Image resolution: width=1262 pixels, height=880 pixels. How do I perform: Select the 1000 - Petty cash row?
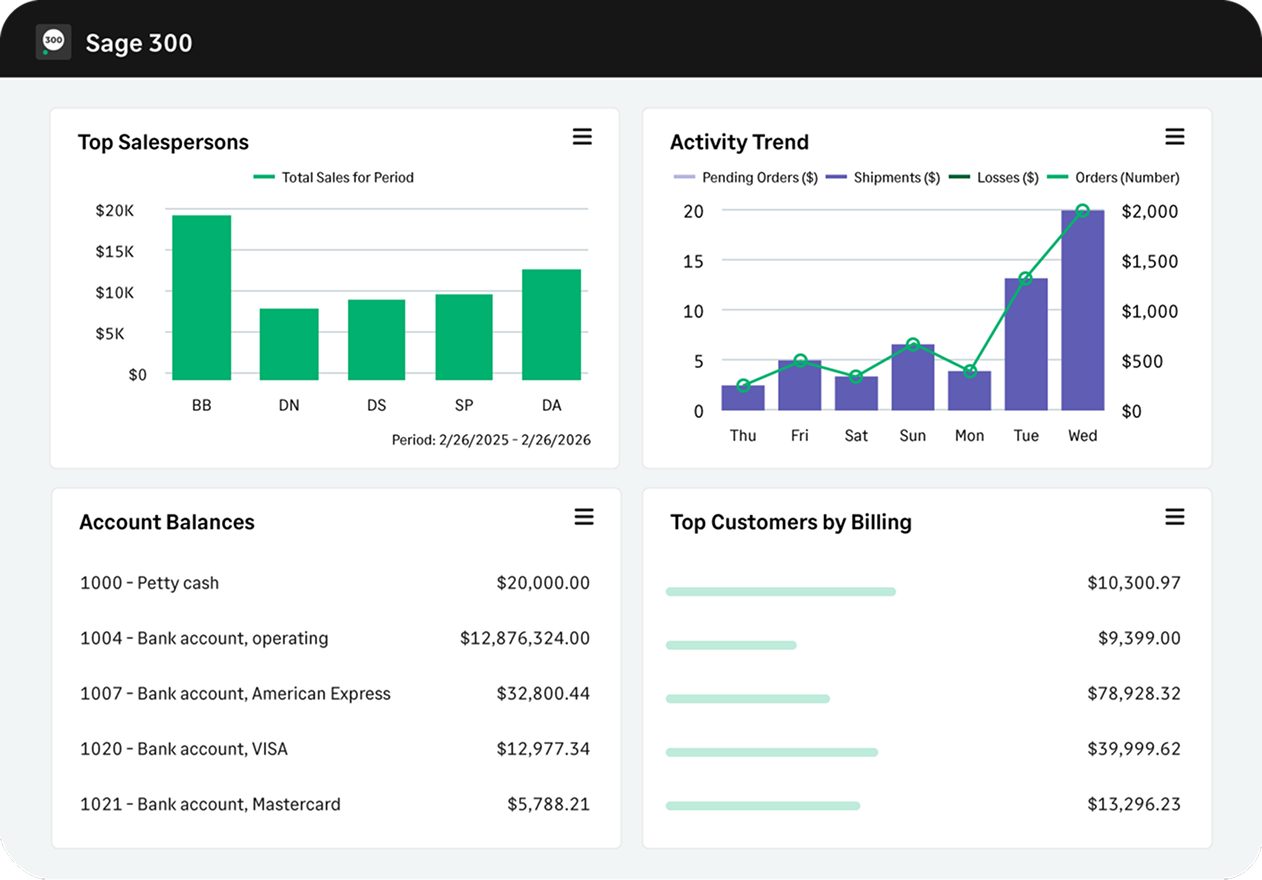pyautogui.click(x=335, y=583)
